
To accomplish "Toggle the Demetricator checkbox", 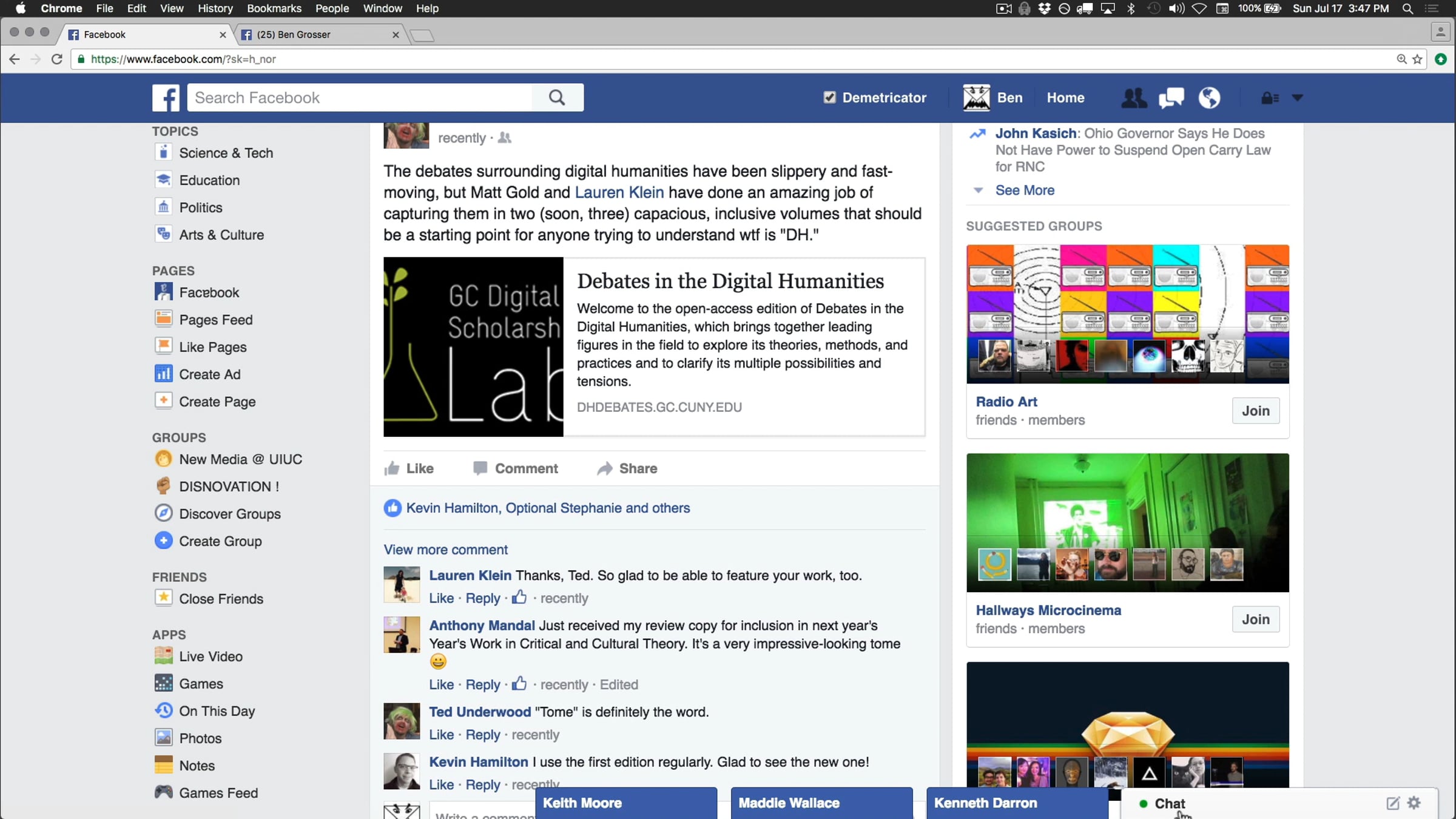I will click(829, 98).
